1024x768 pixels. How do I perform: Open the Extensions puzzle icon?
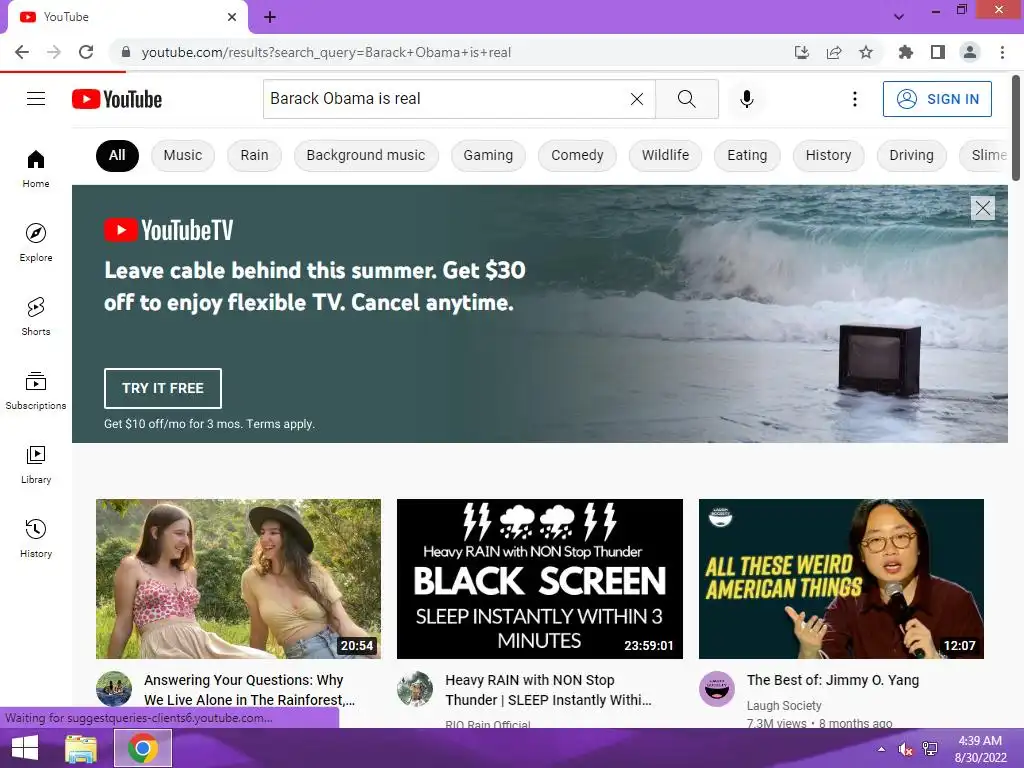905,52
